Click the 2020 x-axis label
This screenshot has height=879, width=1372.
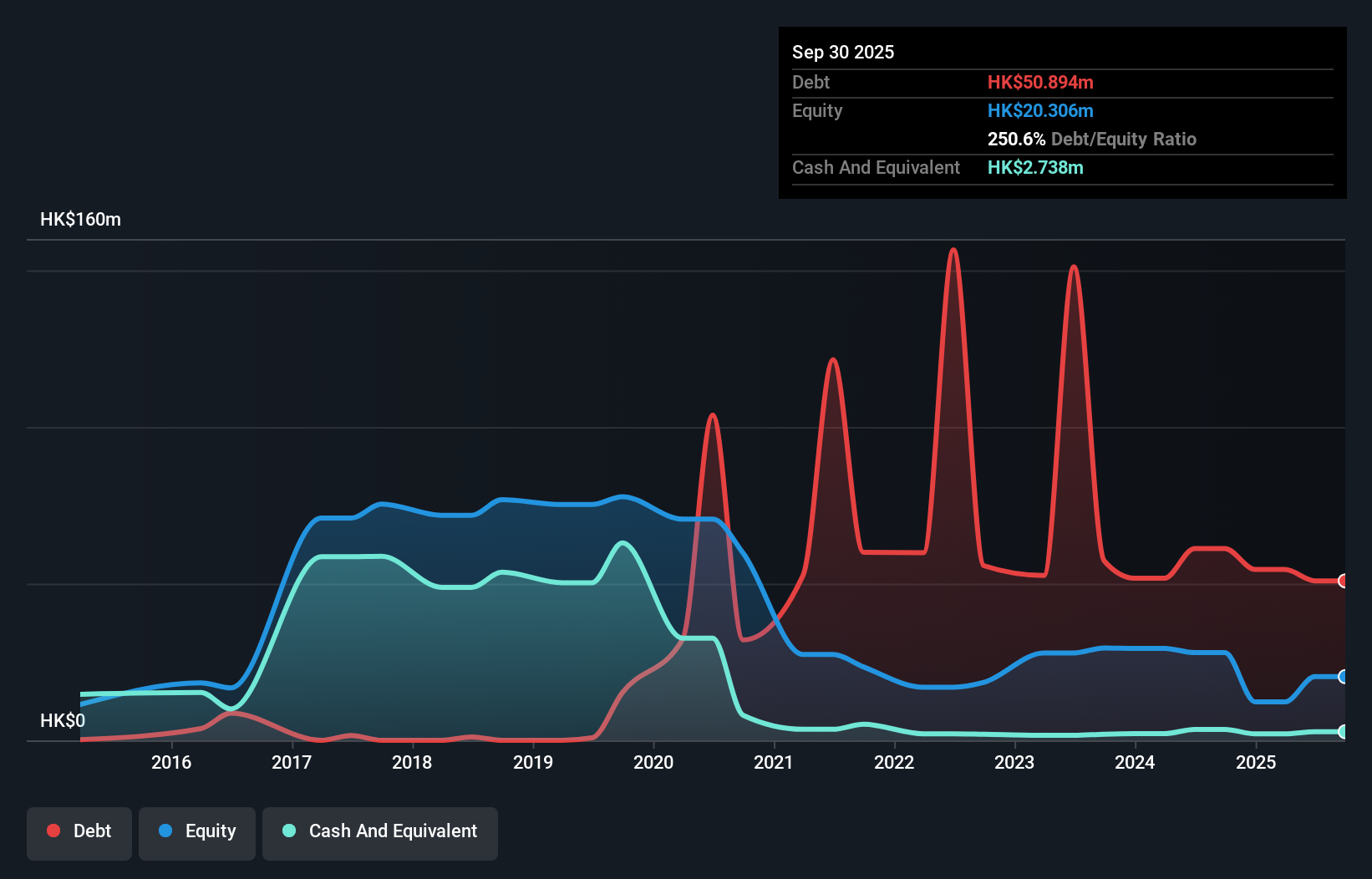point(653,762)
